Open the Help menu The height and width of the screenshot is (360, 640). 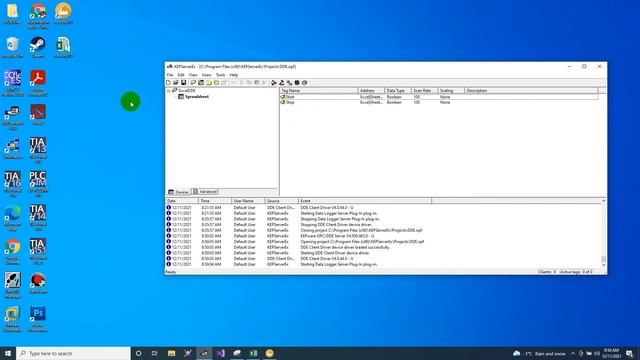pyautogui.click(x=233, y=75)
